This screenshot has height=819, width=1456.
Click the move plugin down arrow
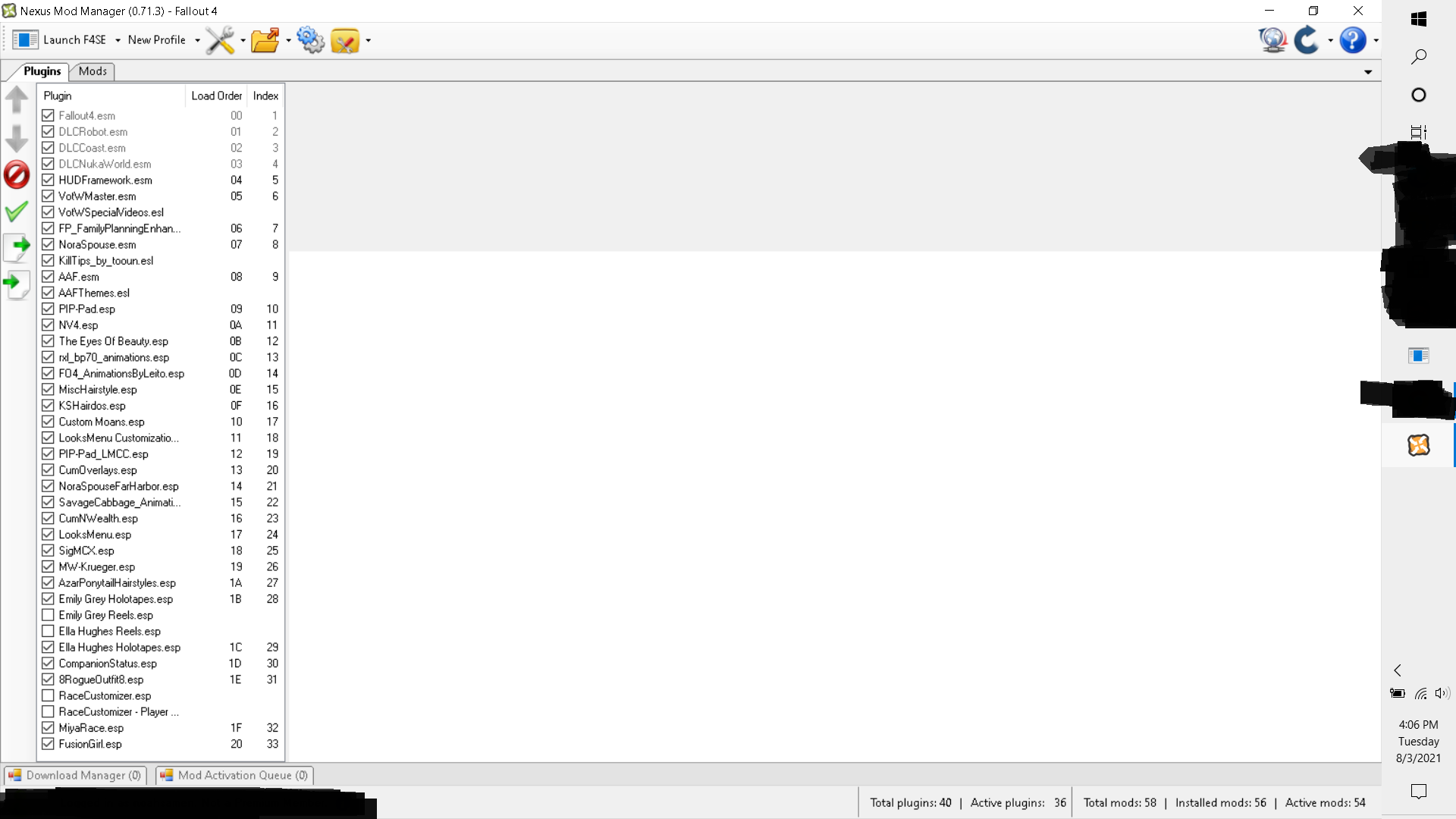17,139
